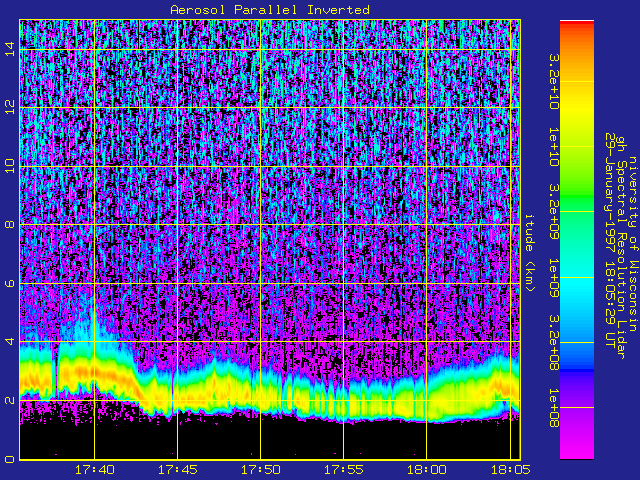Click the 1e+09 colorbar label
Viewport: 640px width, 480px height.
tap(553, 278)
